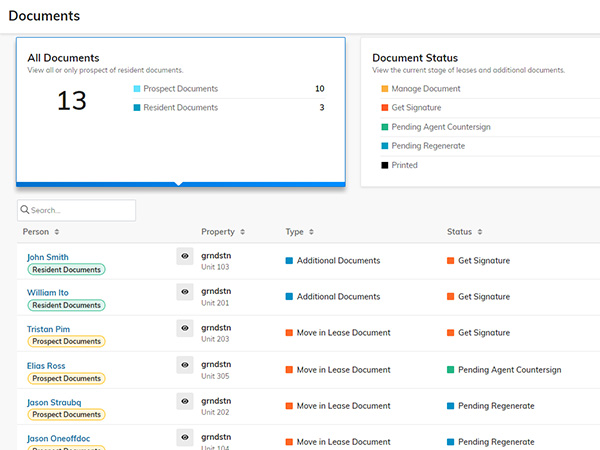Click Prospect Documents badge under Tristan Pim
This screenshot has width=600, height=450.
pyautogui.click(x=66, y=341)
